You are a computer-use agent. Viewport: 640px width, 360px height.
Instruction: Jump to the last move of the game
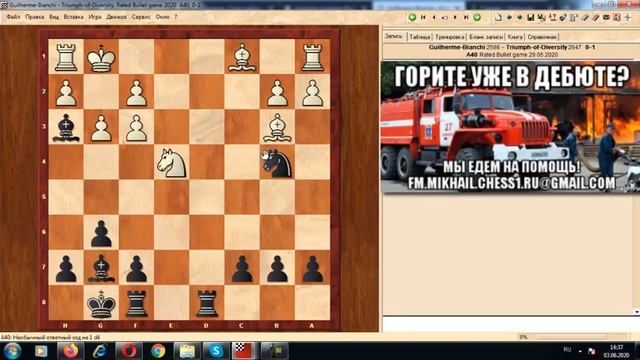(466, 17)
